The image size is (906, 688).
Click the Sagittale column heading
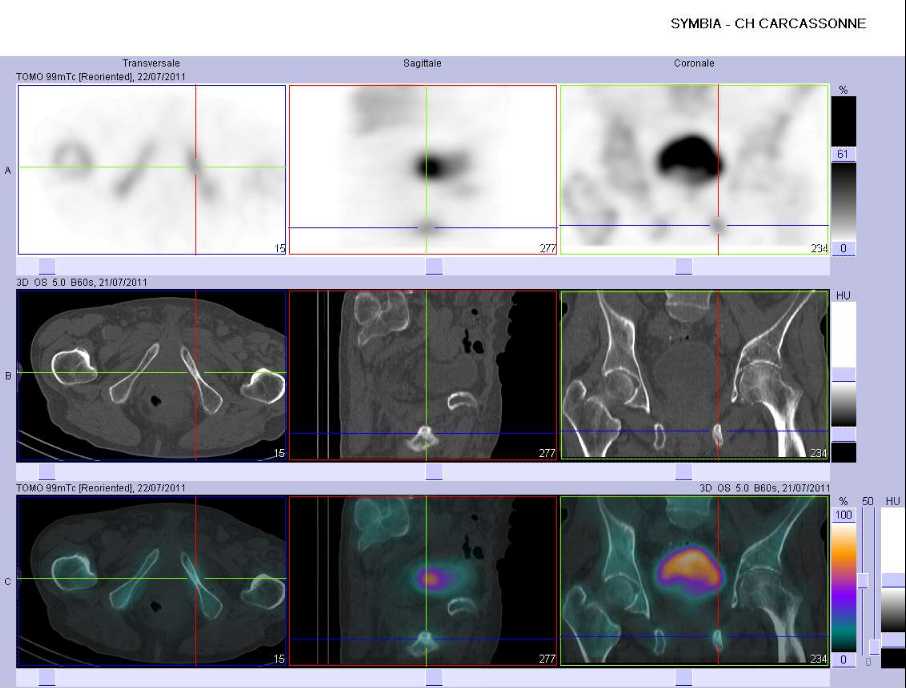click(x=422, y=63)
